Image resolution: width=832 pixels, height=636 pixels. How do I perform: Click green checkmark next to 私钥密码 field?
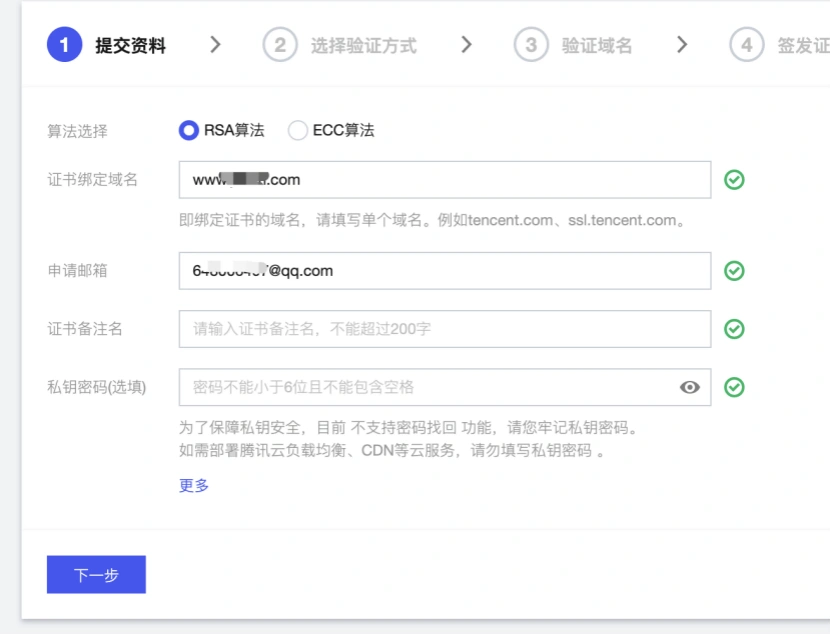734,387
